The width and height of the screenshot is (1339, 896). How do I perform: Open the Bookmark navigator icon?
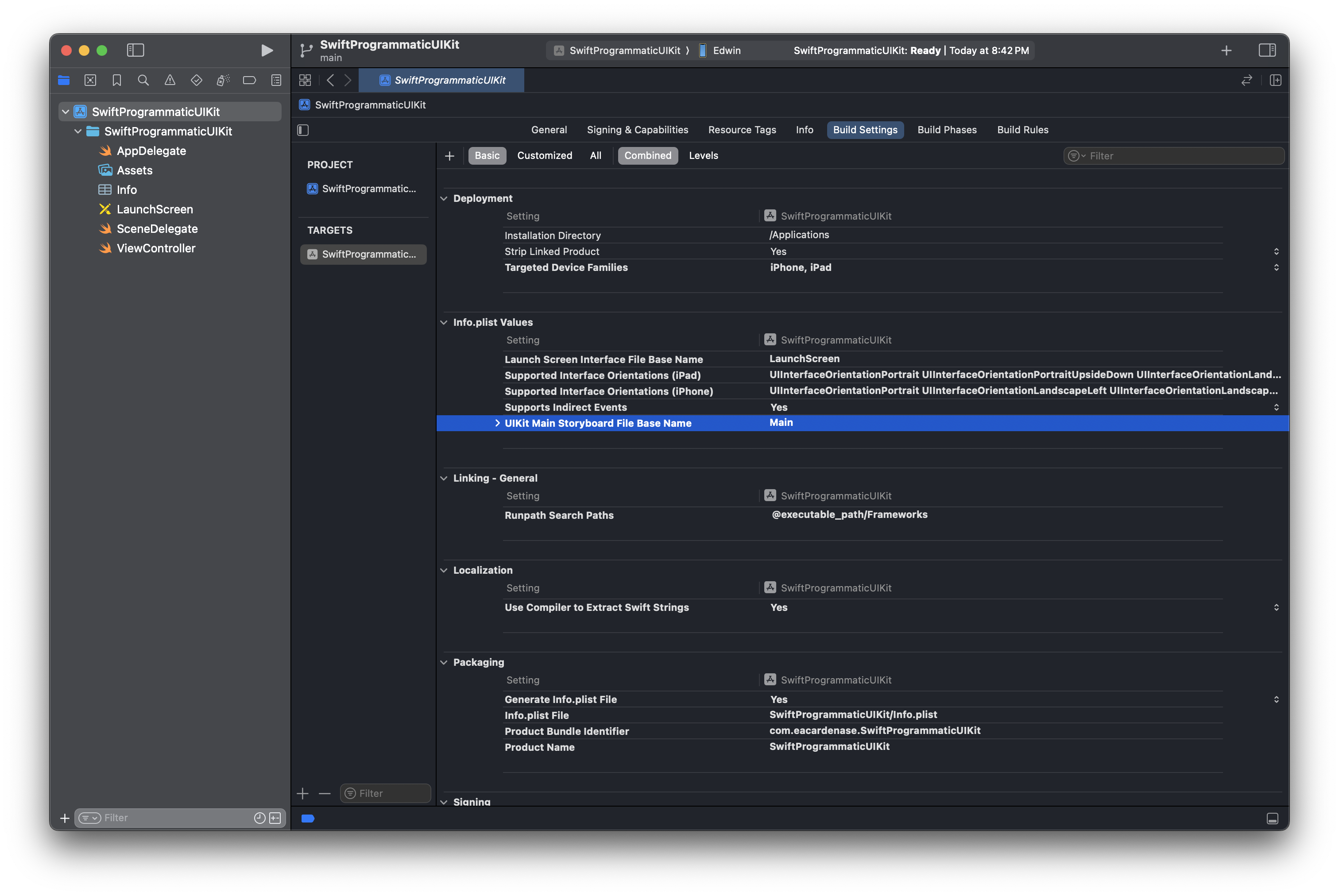coord(116,81)
